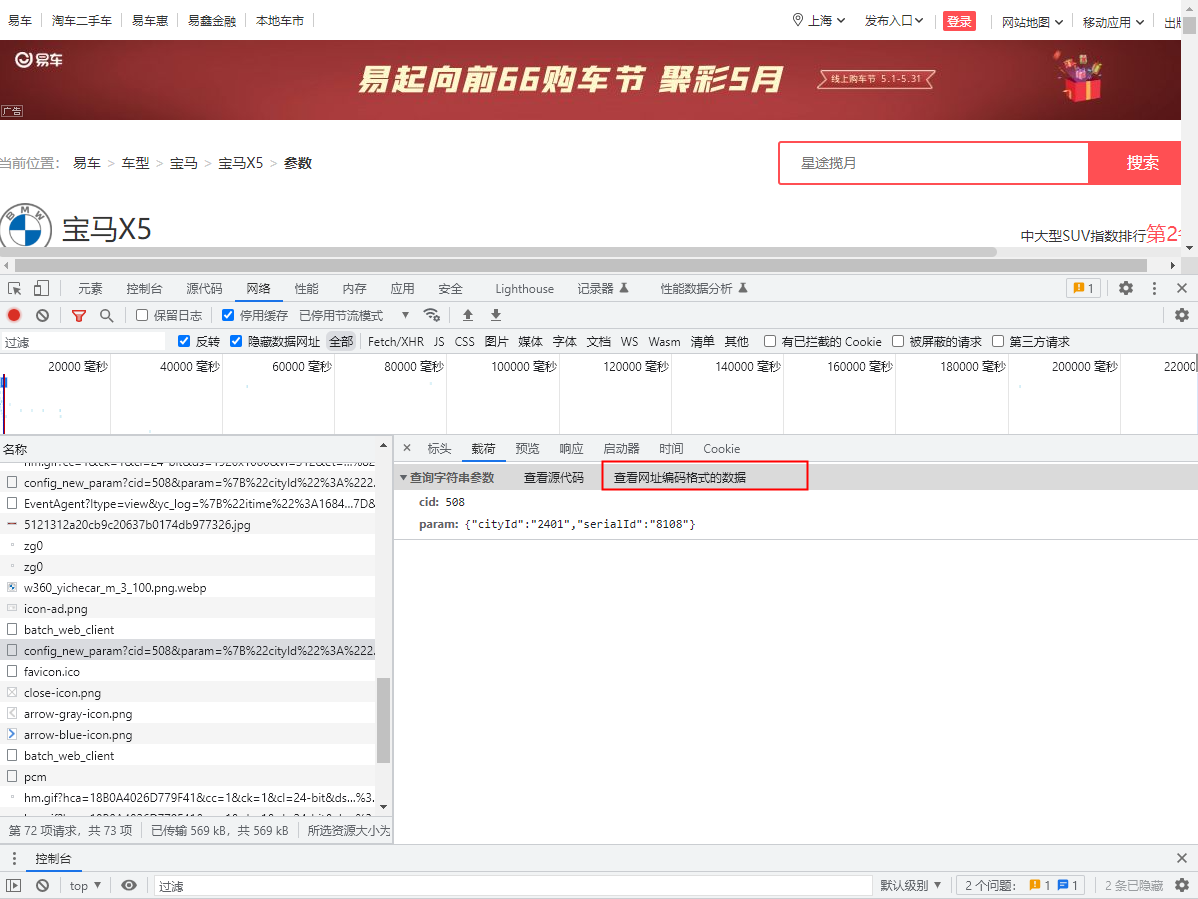Clear console icon in drawer
This screenshot has width=1198, height=899.
pyautogui.click(x=43, y=885)
